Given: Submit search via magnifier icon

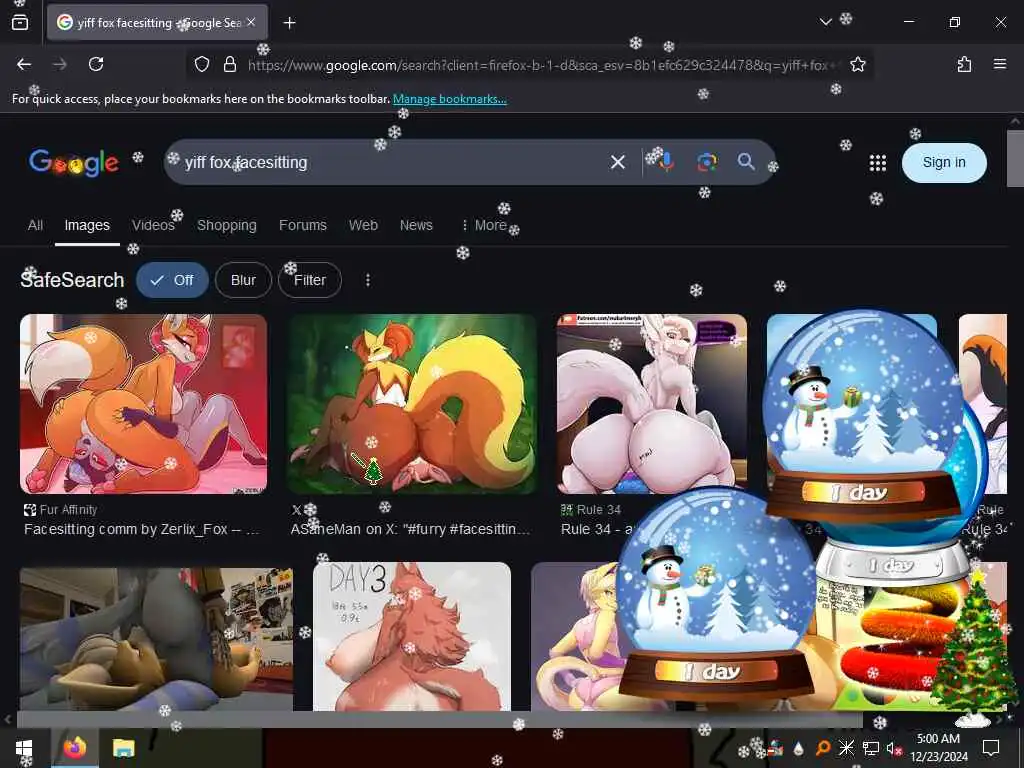Looking at the screenshot, I should [x=746, y=161].
